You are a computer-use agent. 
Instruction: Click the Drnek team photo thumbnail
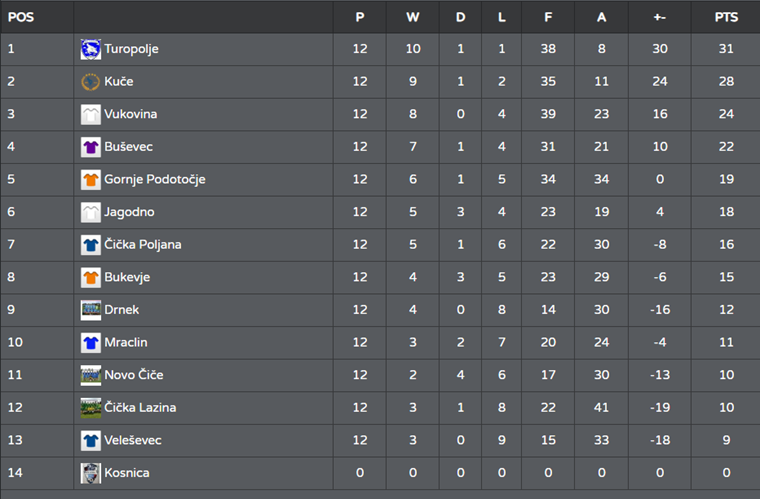click(x=91, y=310)
